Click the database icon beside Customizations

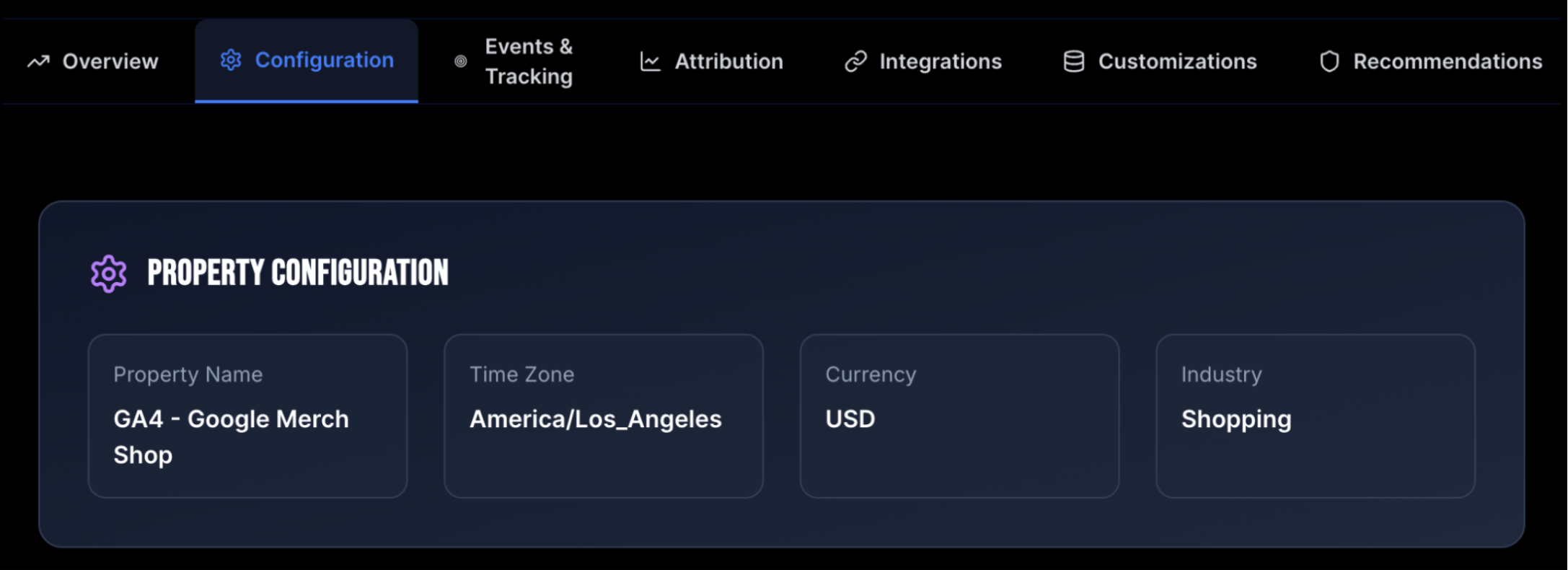1073,61
